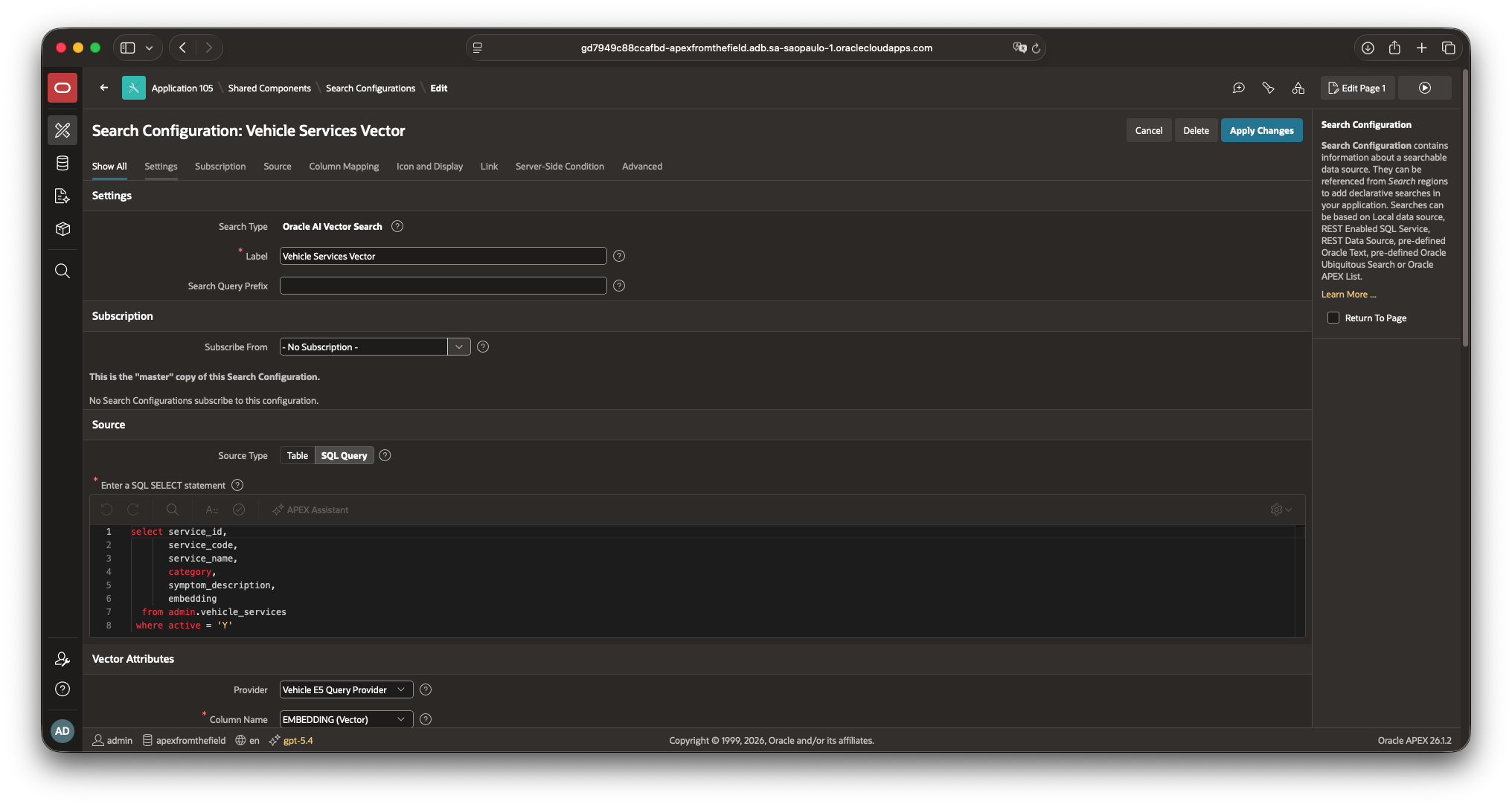
Task: Open Shared Components icon in the header
Action: pyautogui.click(x=1298, y=88)
